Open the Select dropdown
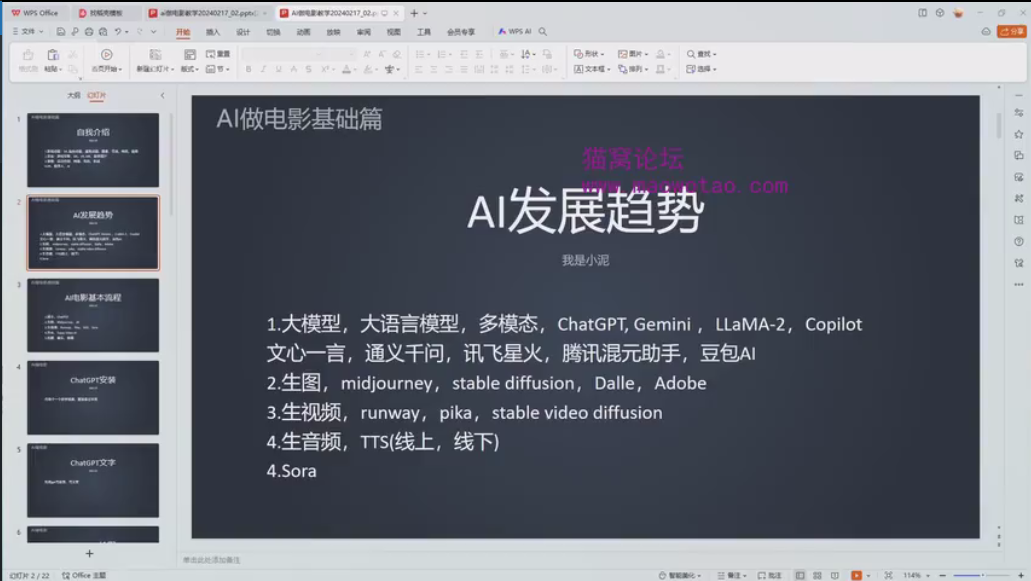This screenshot has width=1031, height=581. point(702,69)
